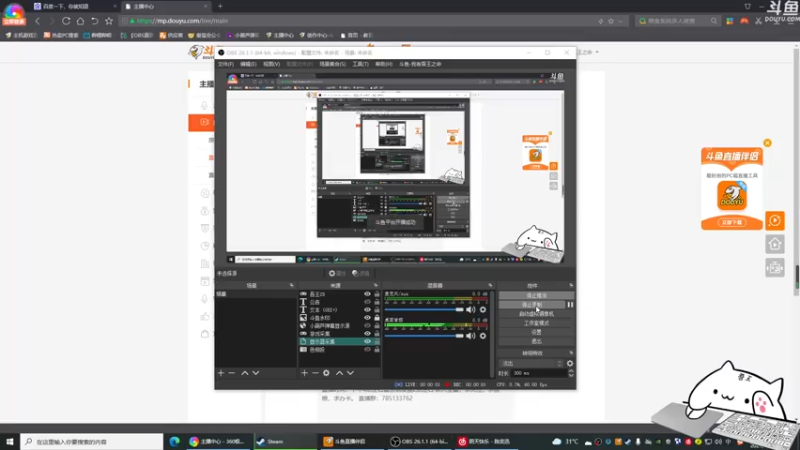Pop out the 转场特效 panel dock icon

click(x=571, y=353)
